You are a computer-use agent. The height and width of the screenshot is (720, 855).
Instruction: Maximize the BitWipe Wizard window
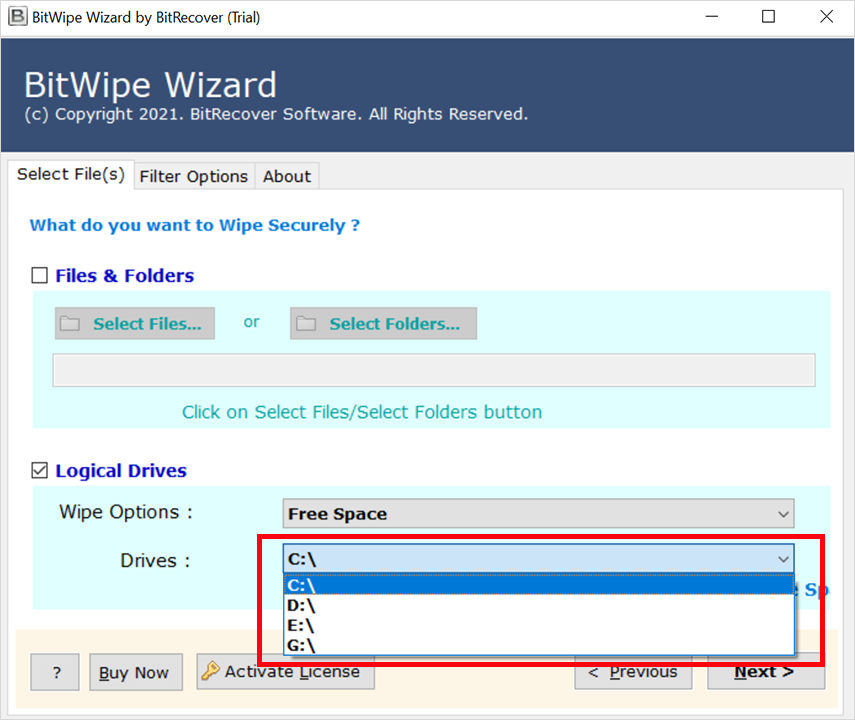tap(768, 16)
